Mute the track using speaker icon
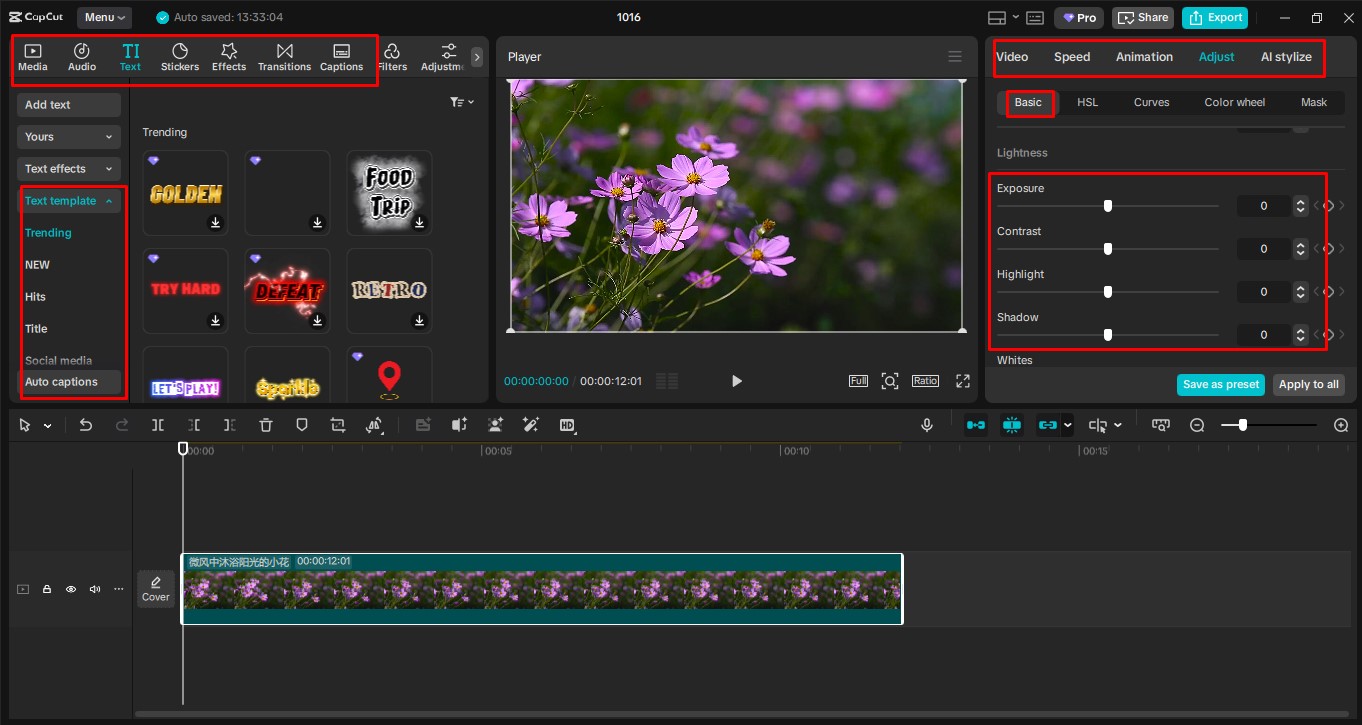 coord(95,589)
